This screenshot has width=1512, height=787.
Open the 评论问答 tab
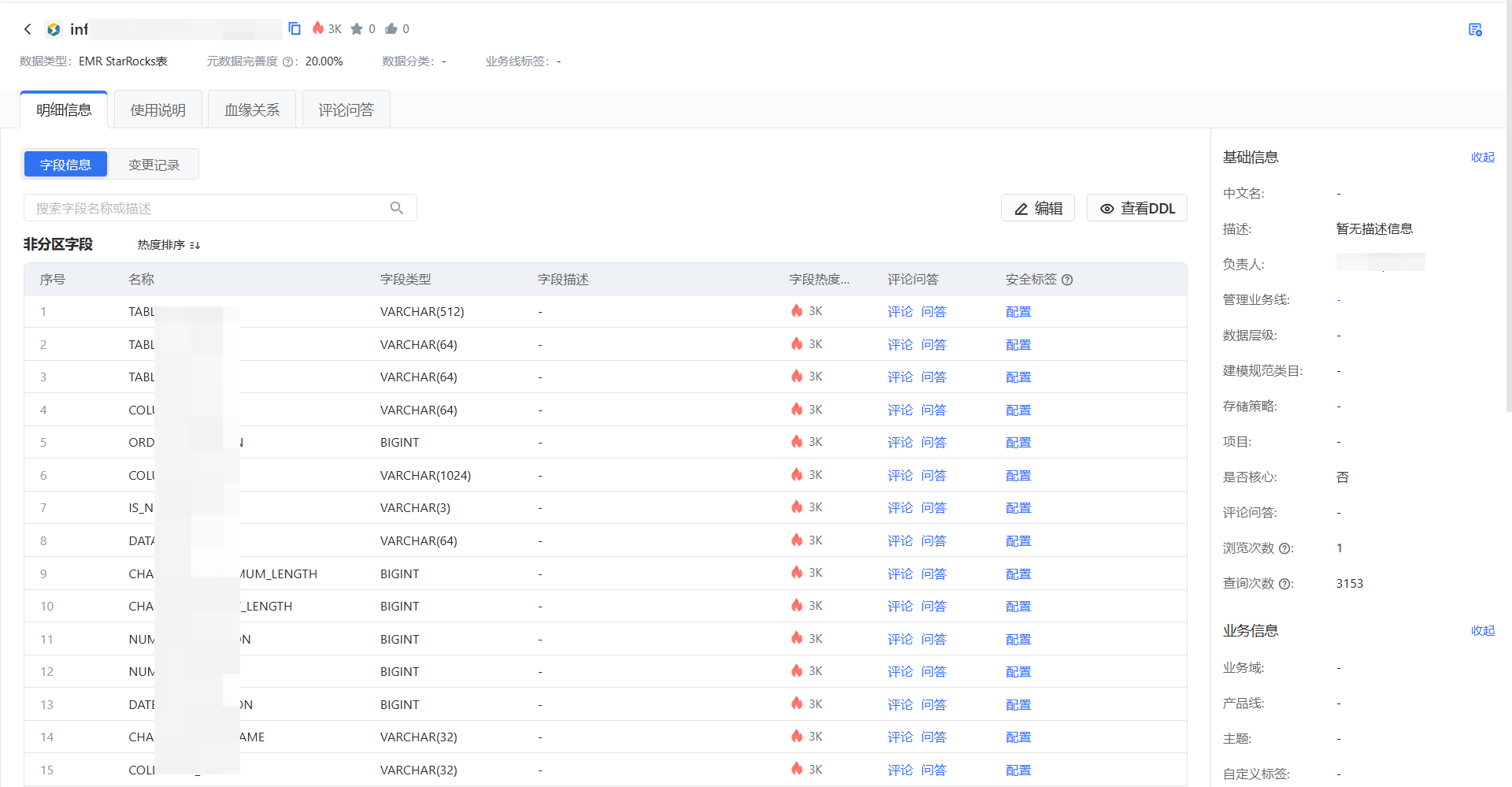(x=346, y=110)
